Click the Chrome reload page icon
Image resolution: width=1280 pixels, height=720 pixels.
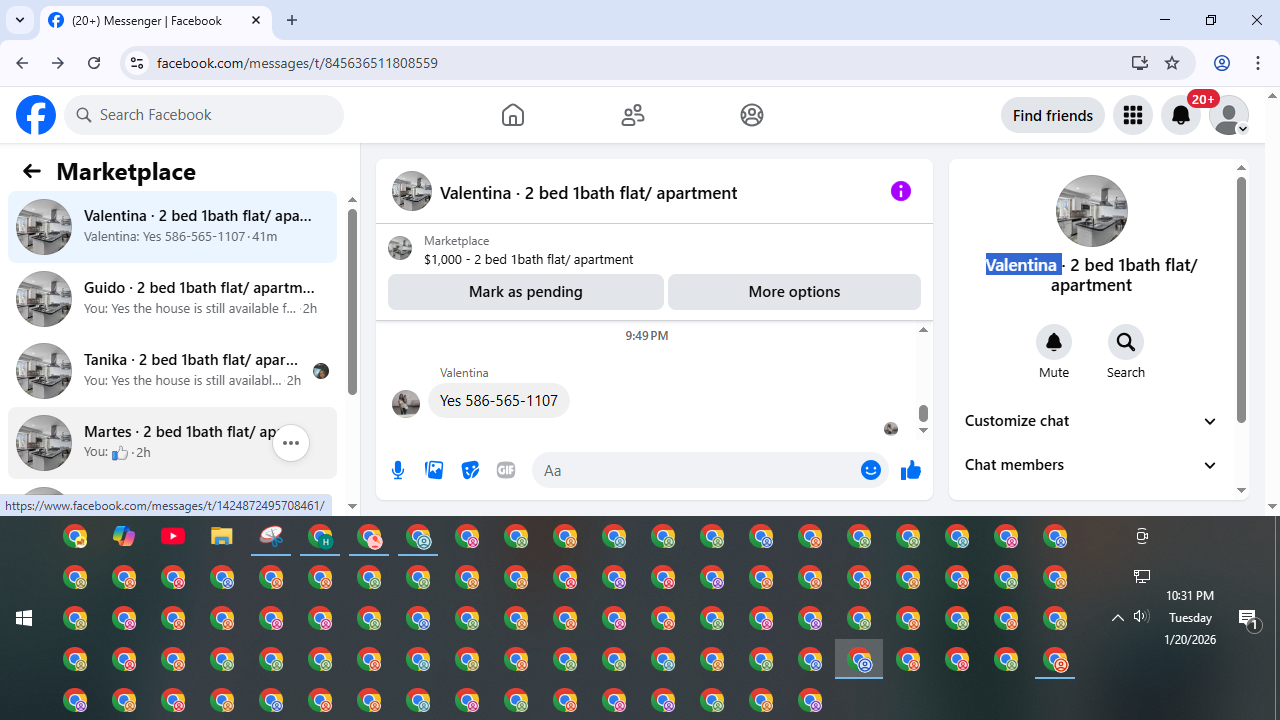(x=94, y=63)
